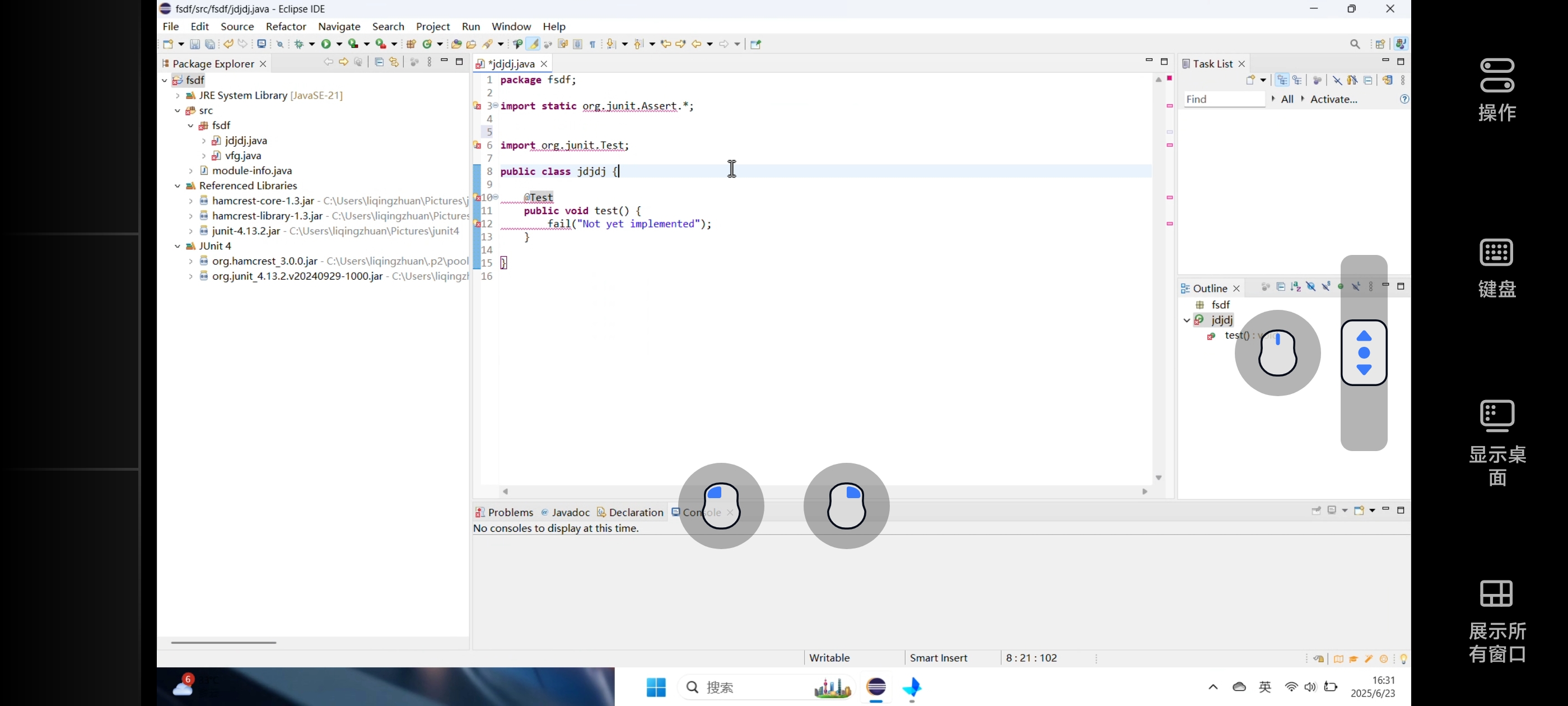Click the Find field in Task List
Viewport: 1568px width, 706px height.
pos(1224,99)
